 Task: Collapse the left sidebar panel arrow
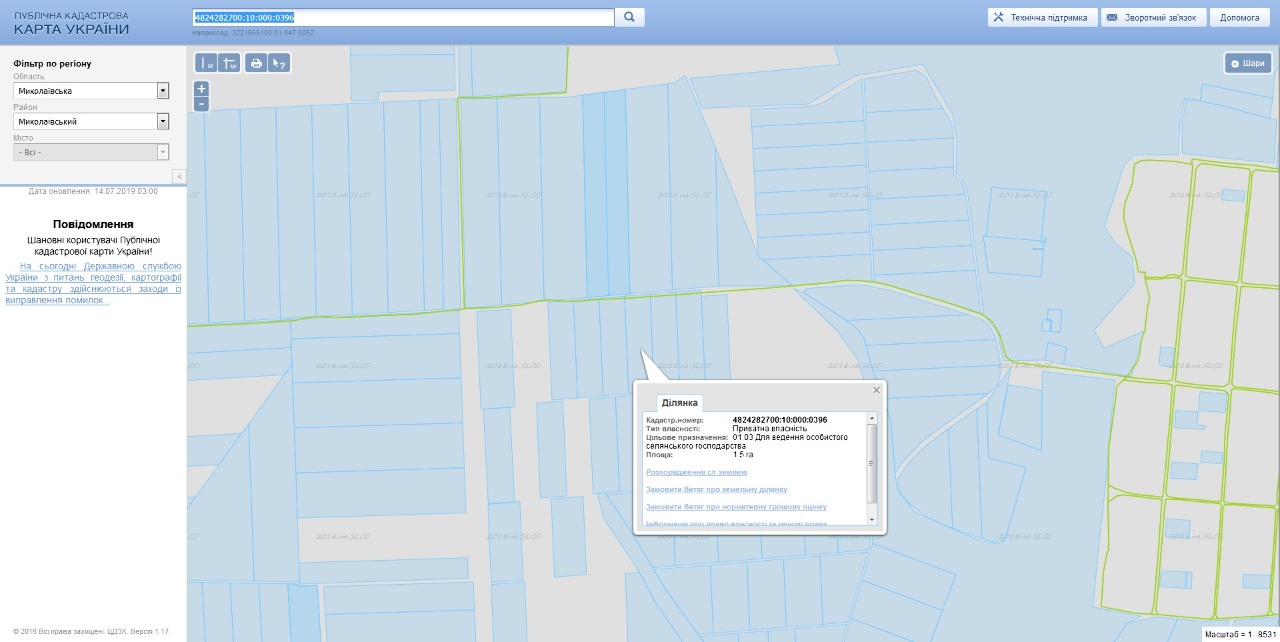click(179, 176)
